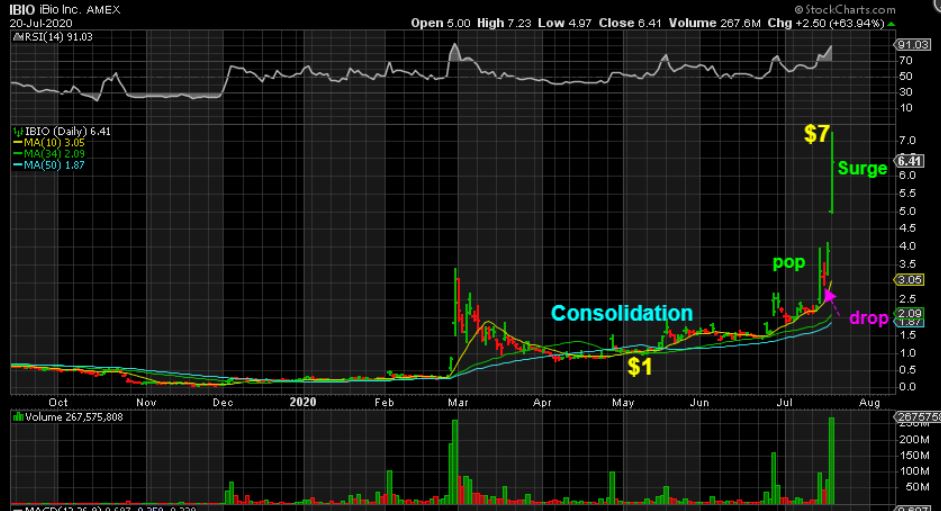Click the volume bars icon before Volume
The width and height of the screenshot is (941, 511).
(x=19, y=417)
